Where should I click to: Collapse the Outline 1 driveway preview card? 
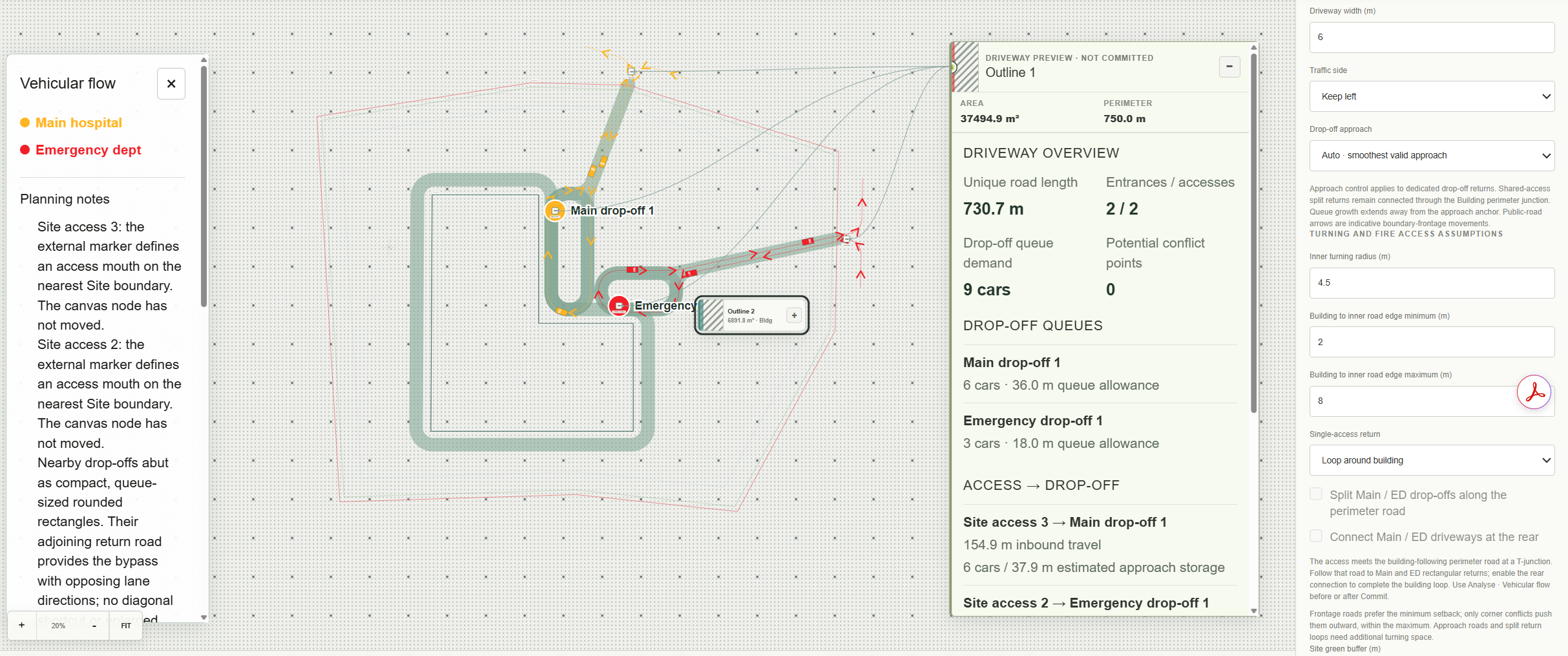coord(1229,67)
